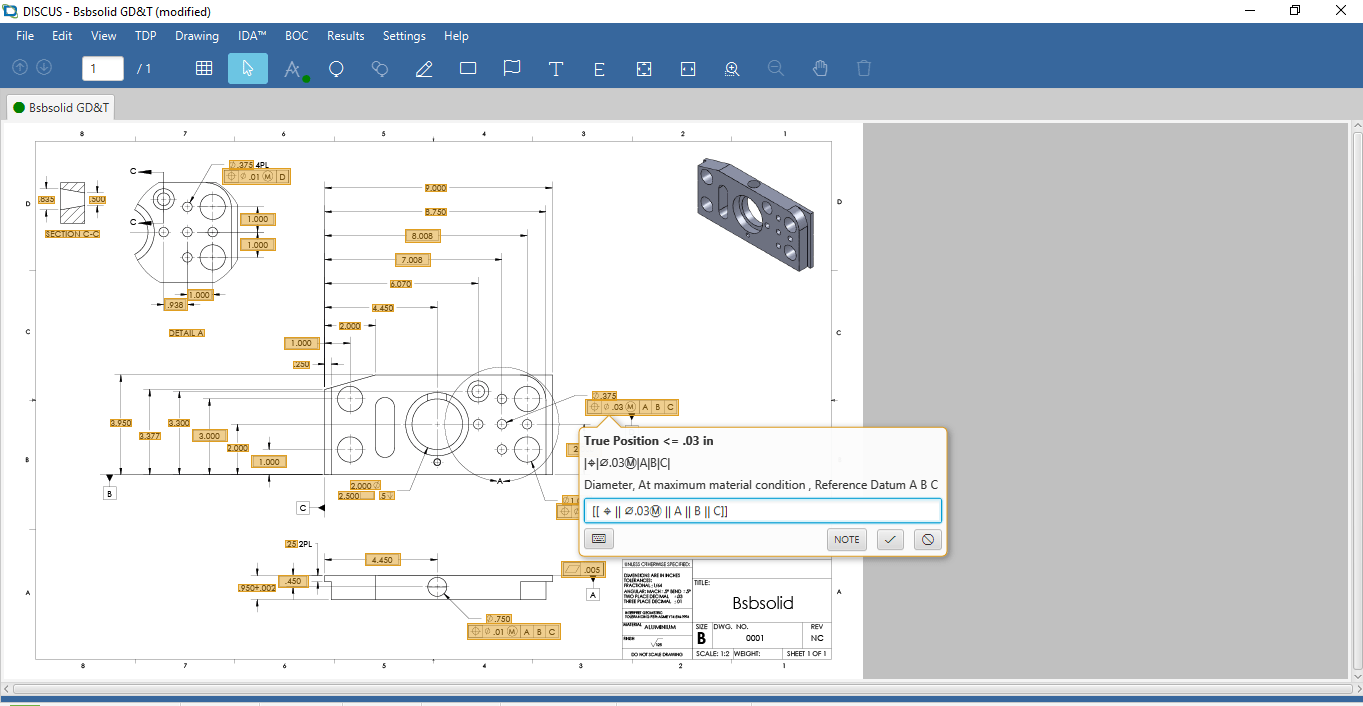Image resolution: width=1363 pixels, height=706 pixels.
Task: Select the fit-to-window tool
Action: pos(643,68)
